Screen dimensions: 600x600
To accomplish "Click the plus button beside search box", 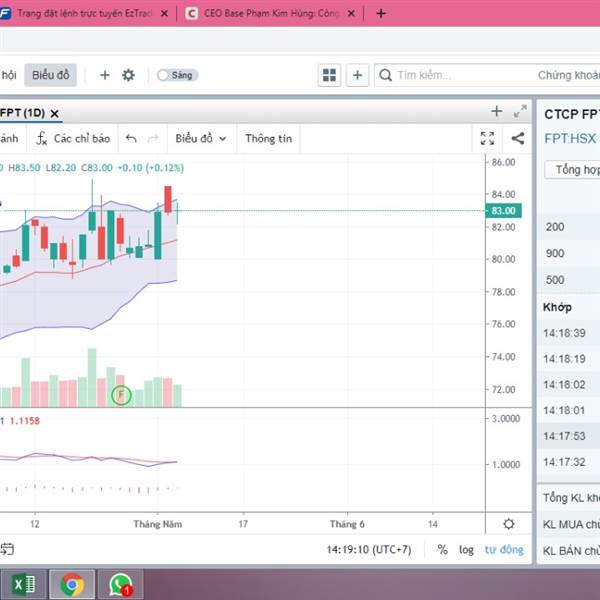I will coord(357,75).
